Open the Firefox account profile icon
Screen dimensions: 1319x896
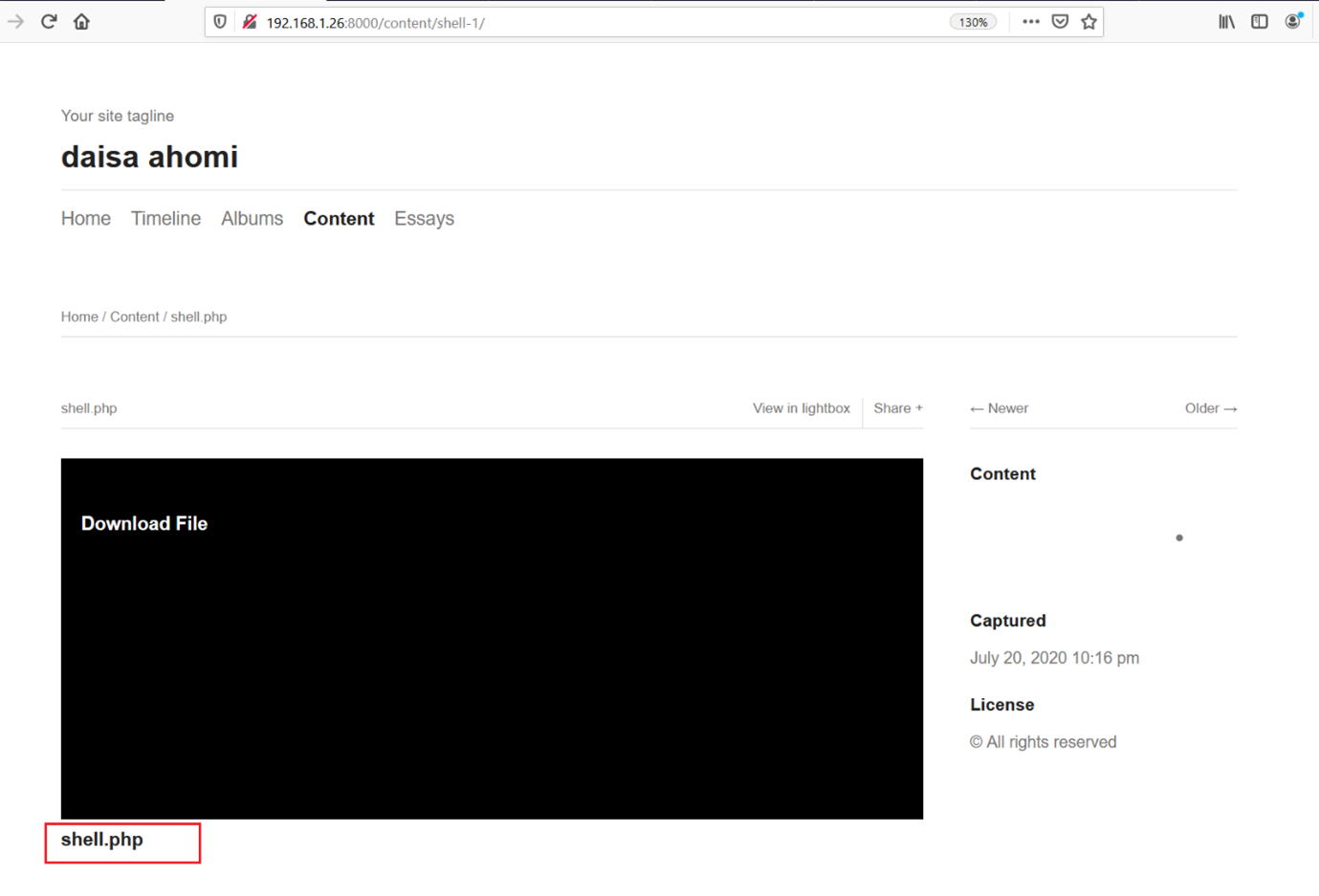pyautogui.click(x=1292, y=22)
